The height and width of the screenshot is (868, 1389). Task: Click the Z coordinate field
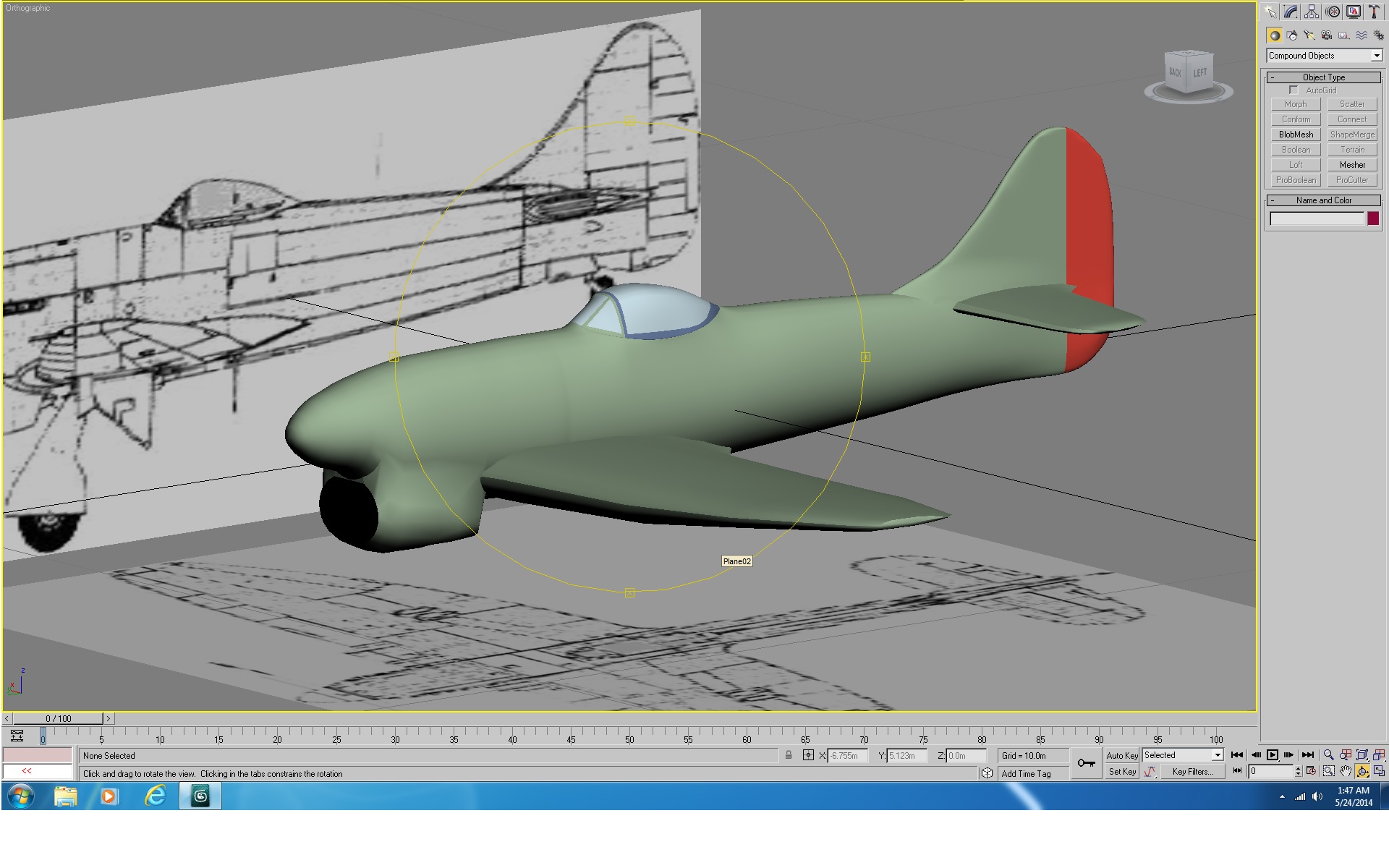click(967, 756)
